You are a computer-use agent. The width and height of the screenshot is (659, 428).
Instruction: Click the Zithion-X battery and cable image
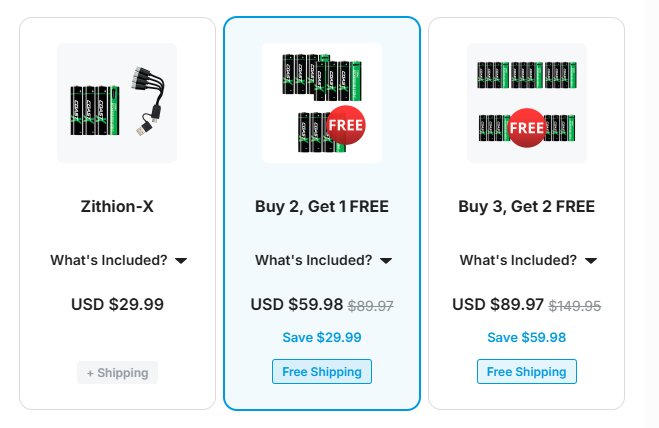pos(117,102)
